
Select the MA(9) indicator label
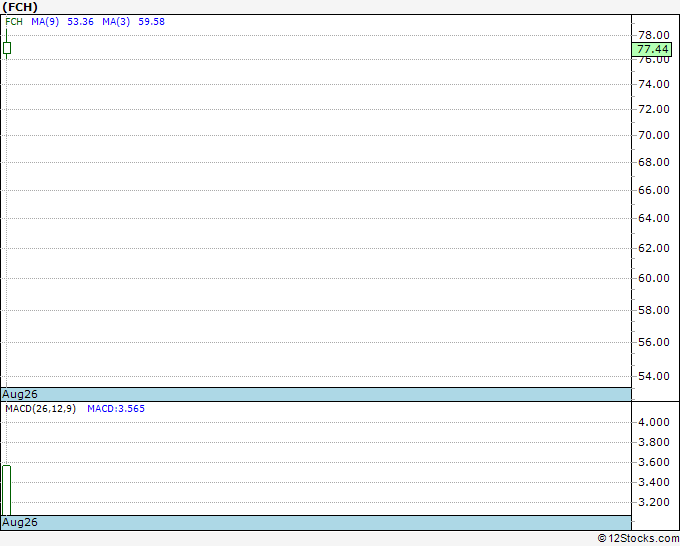(x=45, y=22)
